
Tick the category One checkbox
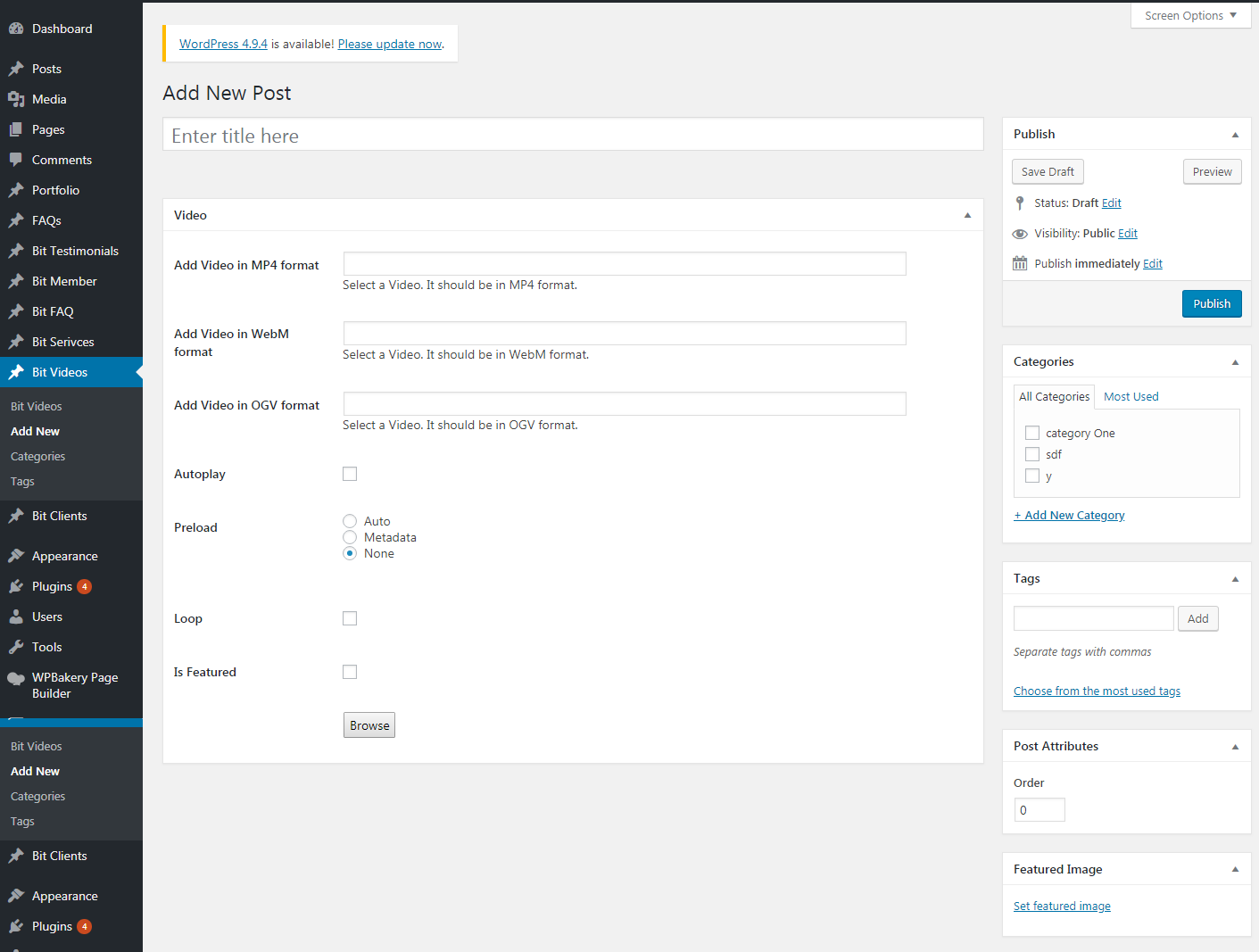click(1032, 433)
